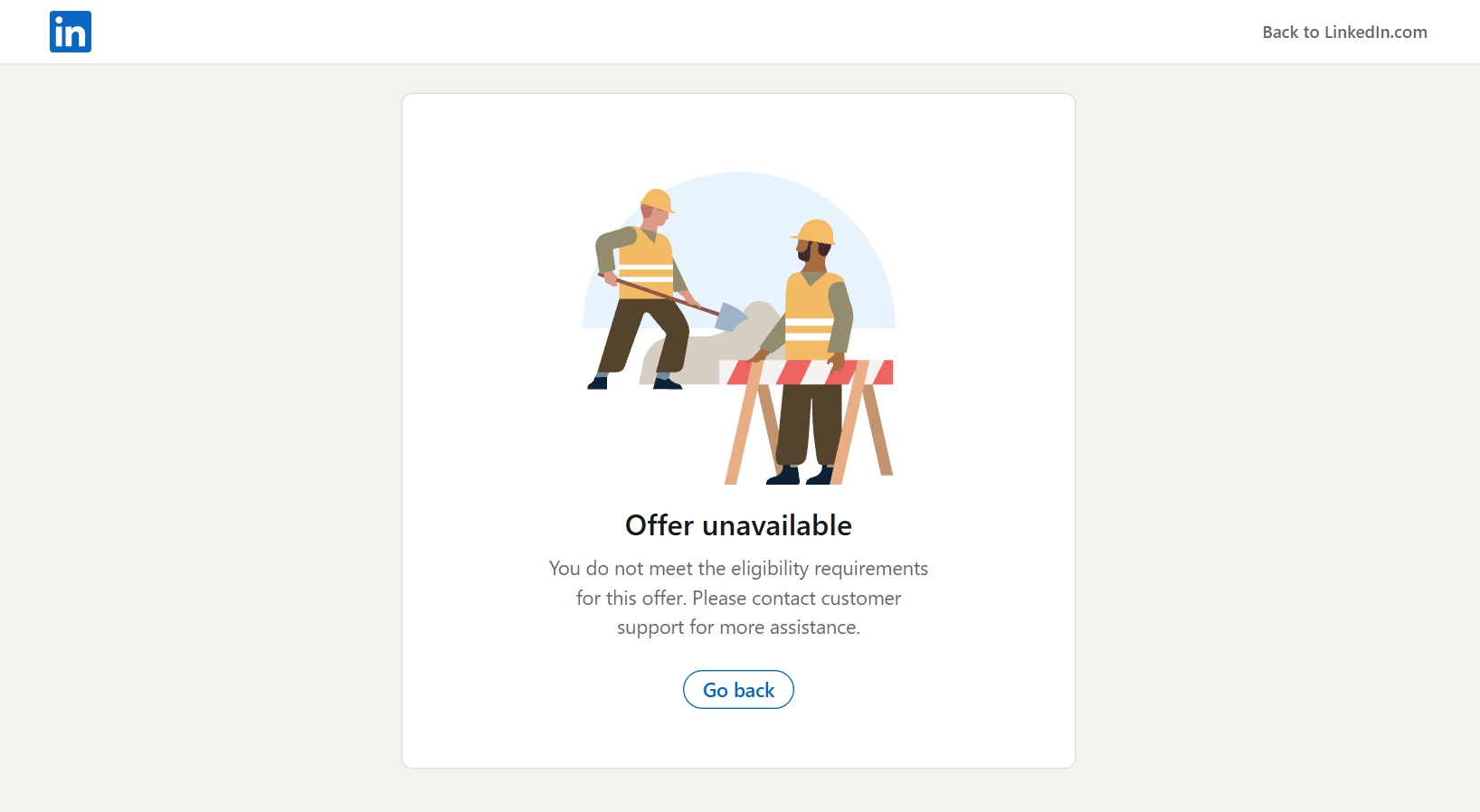1480x812 pixels.
Task: Click the shovel blade in the illustration
Action: (x=731, y=317)
